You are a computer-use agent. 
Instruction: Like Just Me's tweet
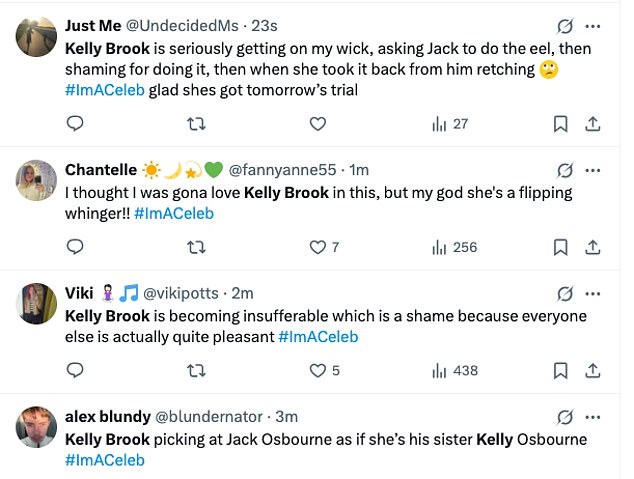318,124
